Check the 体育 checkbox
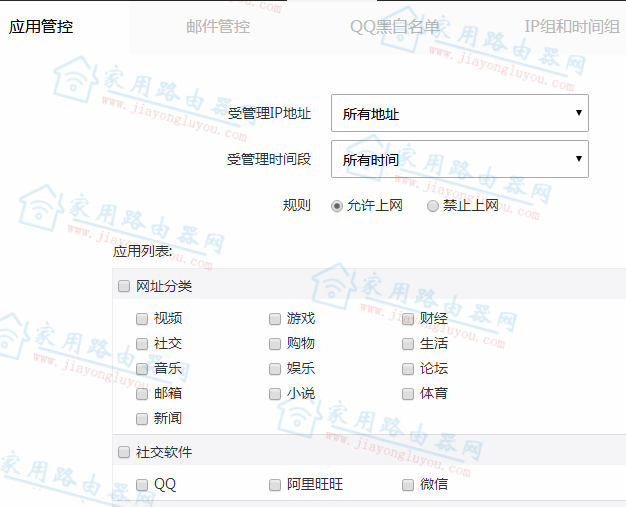 (408, 394)
